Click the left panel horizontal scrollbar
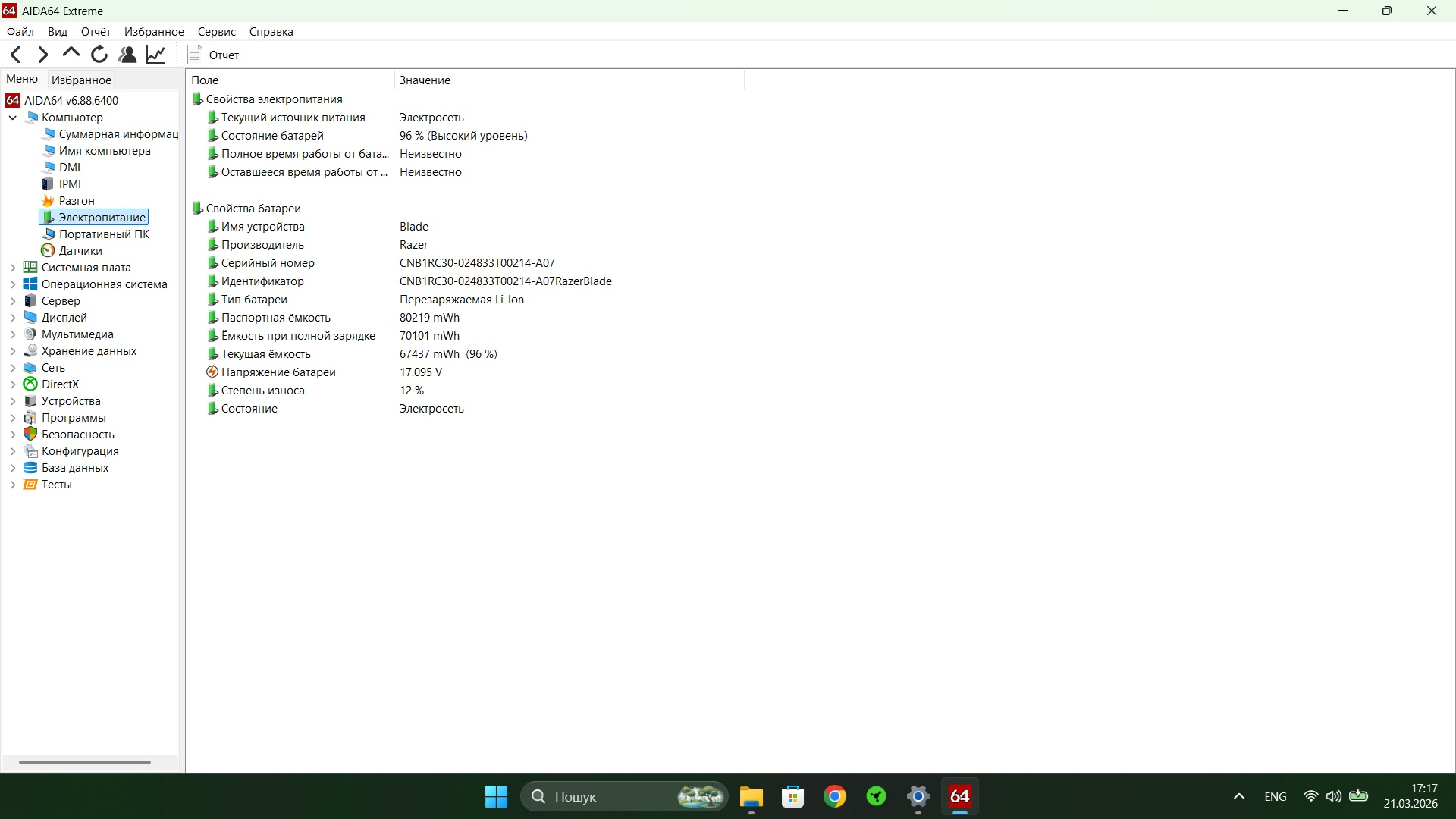This screenshot has height=819, width=1456. 85,762
